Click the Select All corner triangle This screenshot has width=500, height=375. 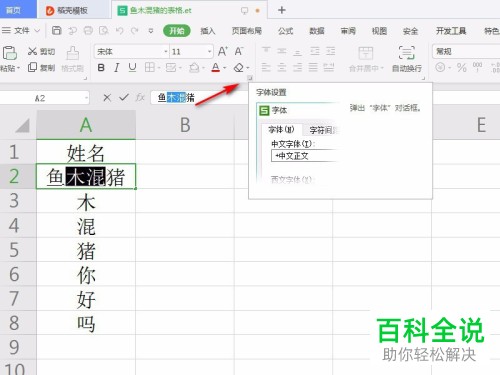[x=22, y=126]
